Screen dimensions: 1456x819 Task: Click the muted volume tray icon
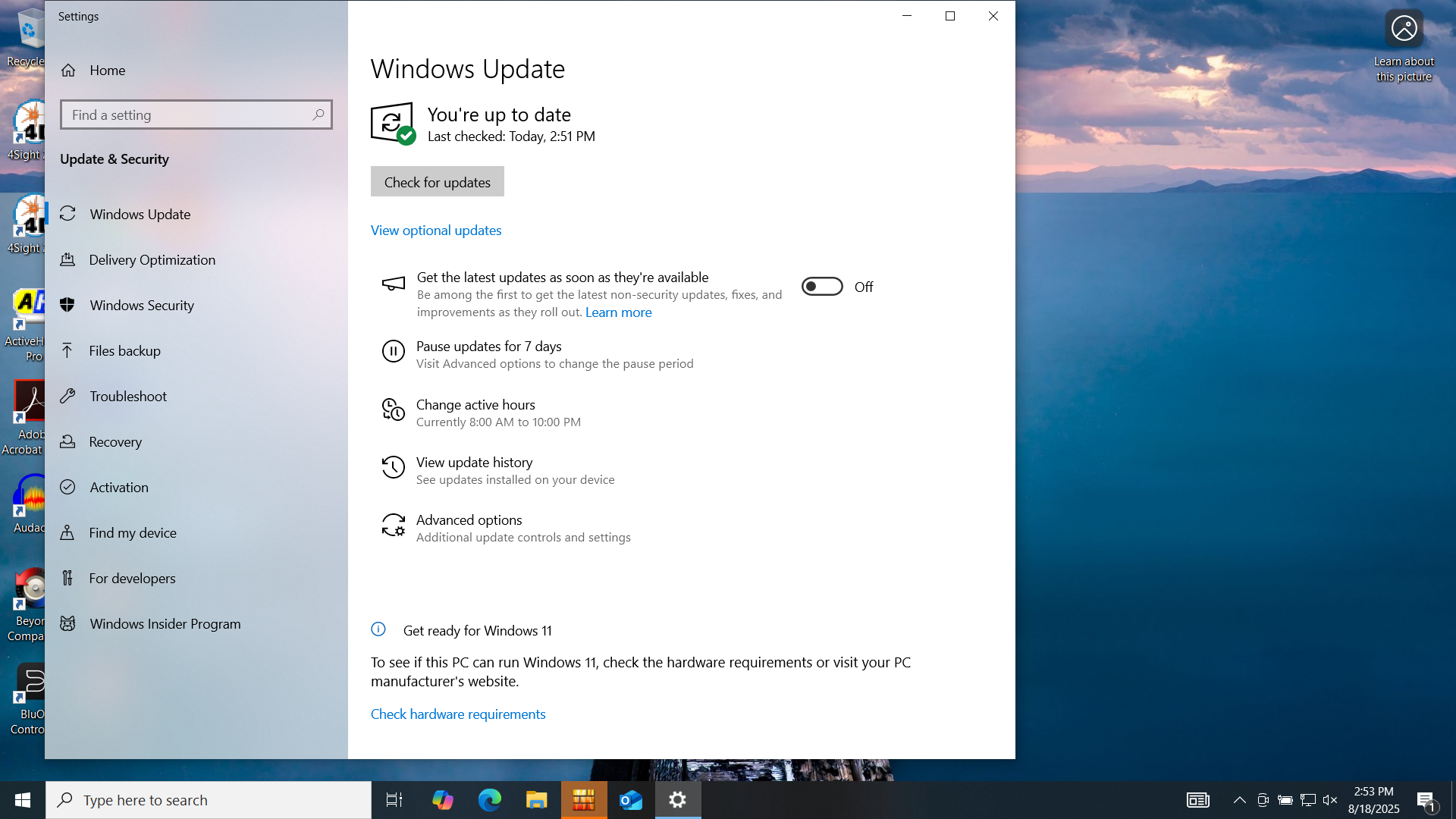coord(1330,800)
